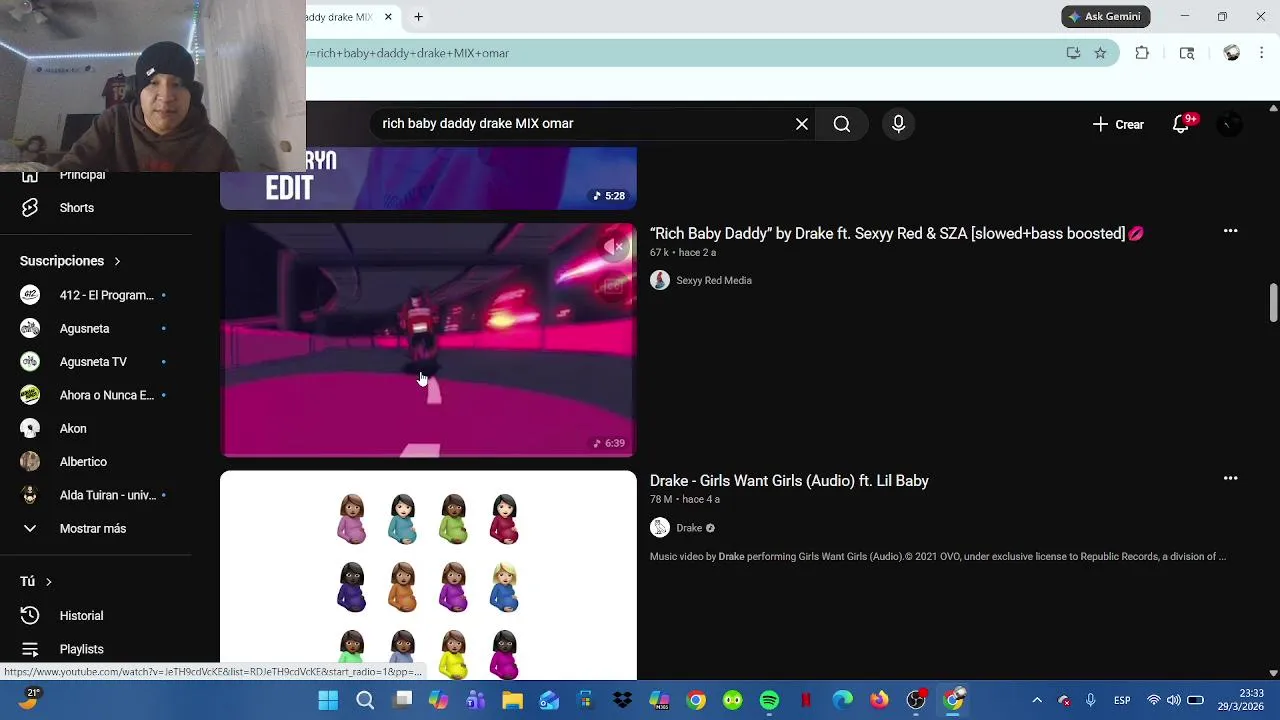The width and height of the screenshot is (1280, 720).
Task: Open Windows taskbar search
Action: pyautogui.click(x=365, y=700)
